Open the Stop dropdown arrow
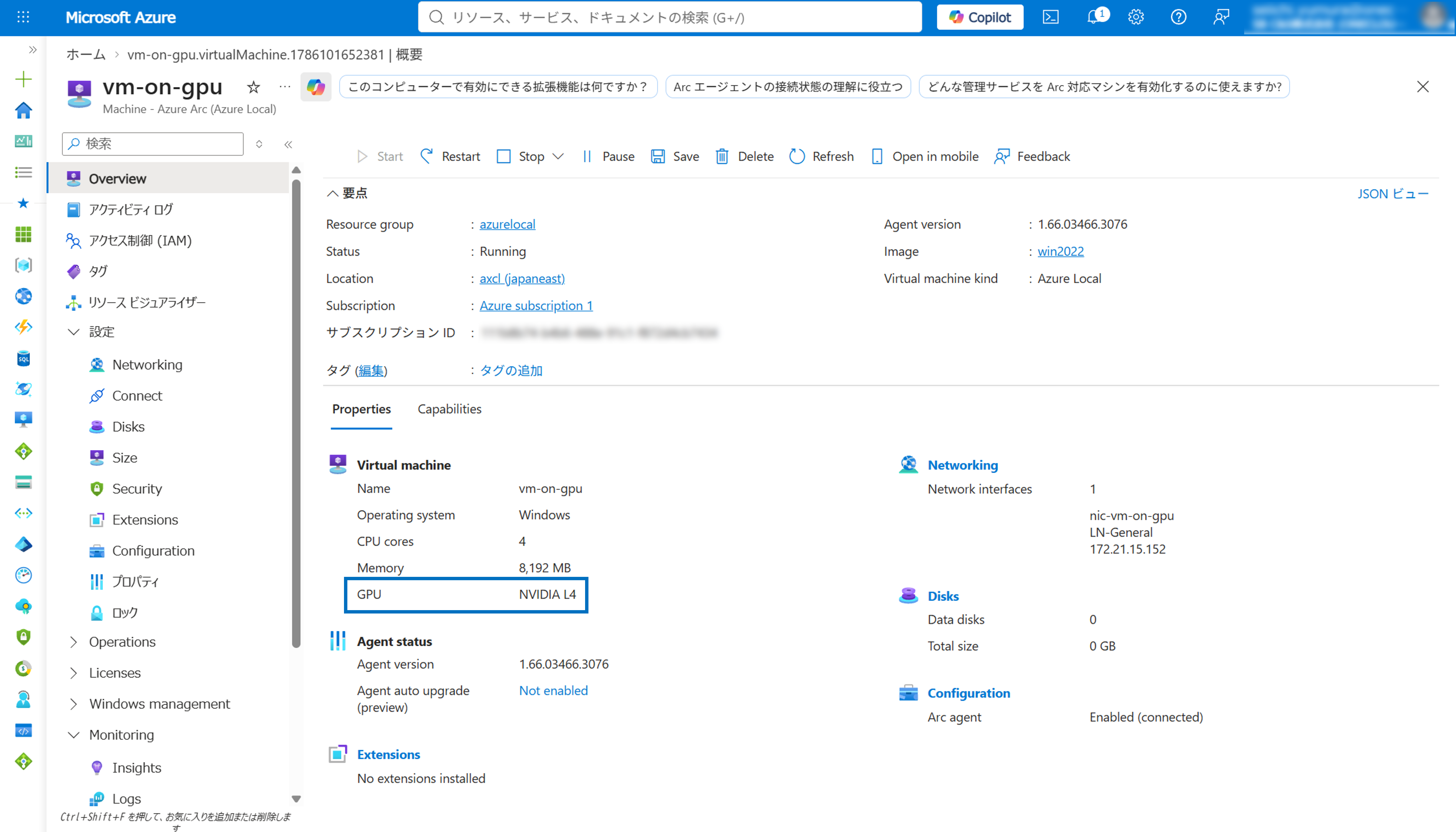 click(x=558, y=156)
